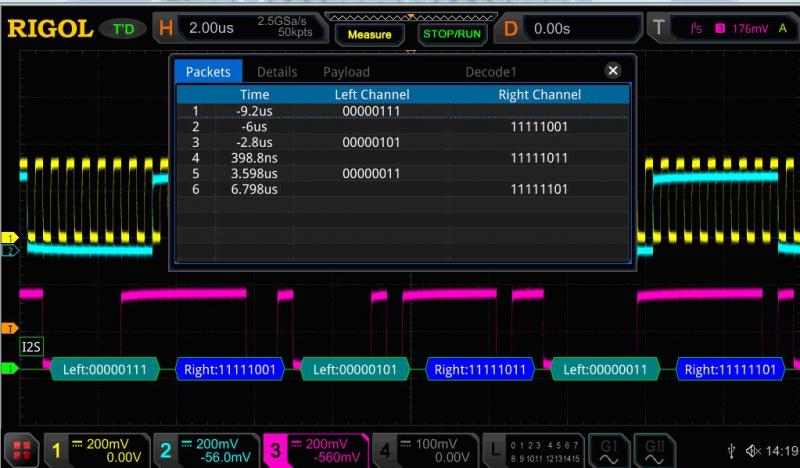This screenshot has width=800, height=468.
Task: Open the delay D 0.00s settings
Action: 570,29
